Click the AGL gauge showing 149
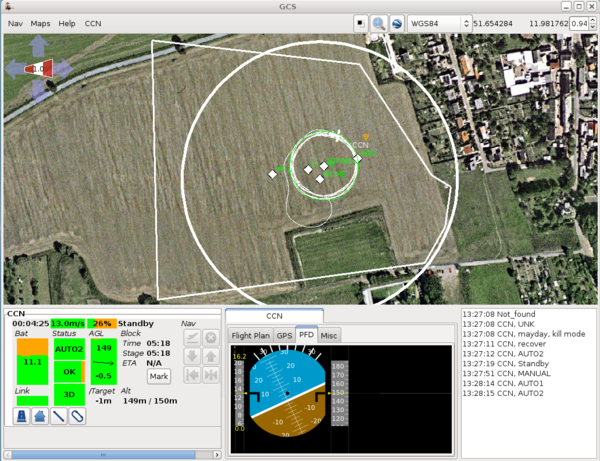This screenshot has width=600, height=461. click(x=104, y=362)
